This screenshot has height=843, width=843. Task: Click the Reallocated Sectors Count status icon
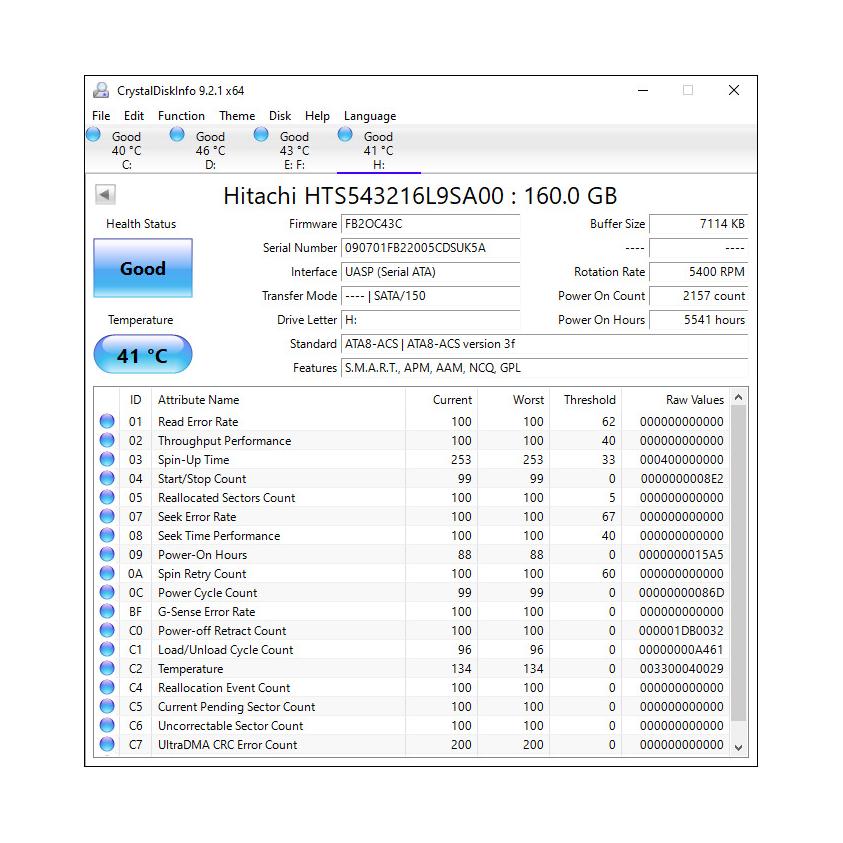click(x=107, y=498)
